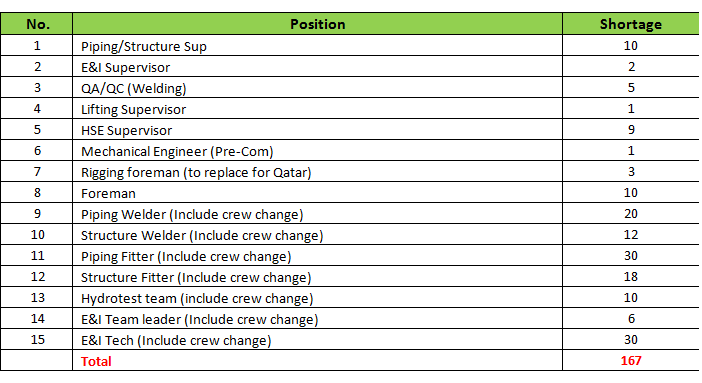Select the Hydrotest team position cell

(317, 298)
